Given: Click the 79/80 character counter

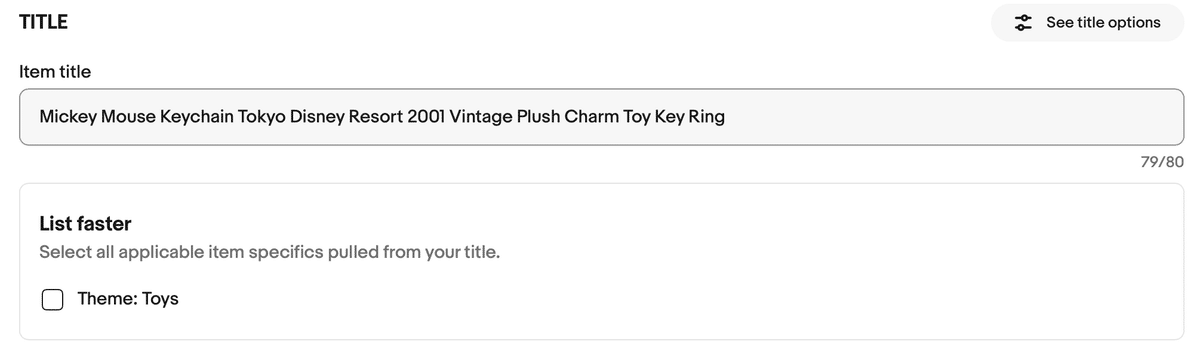Looking at the screenshot, I should [1162, 162].
